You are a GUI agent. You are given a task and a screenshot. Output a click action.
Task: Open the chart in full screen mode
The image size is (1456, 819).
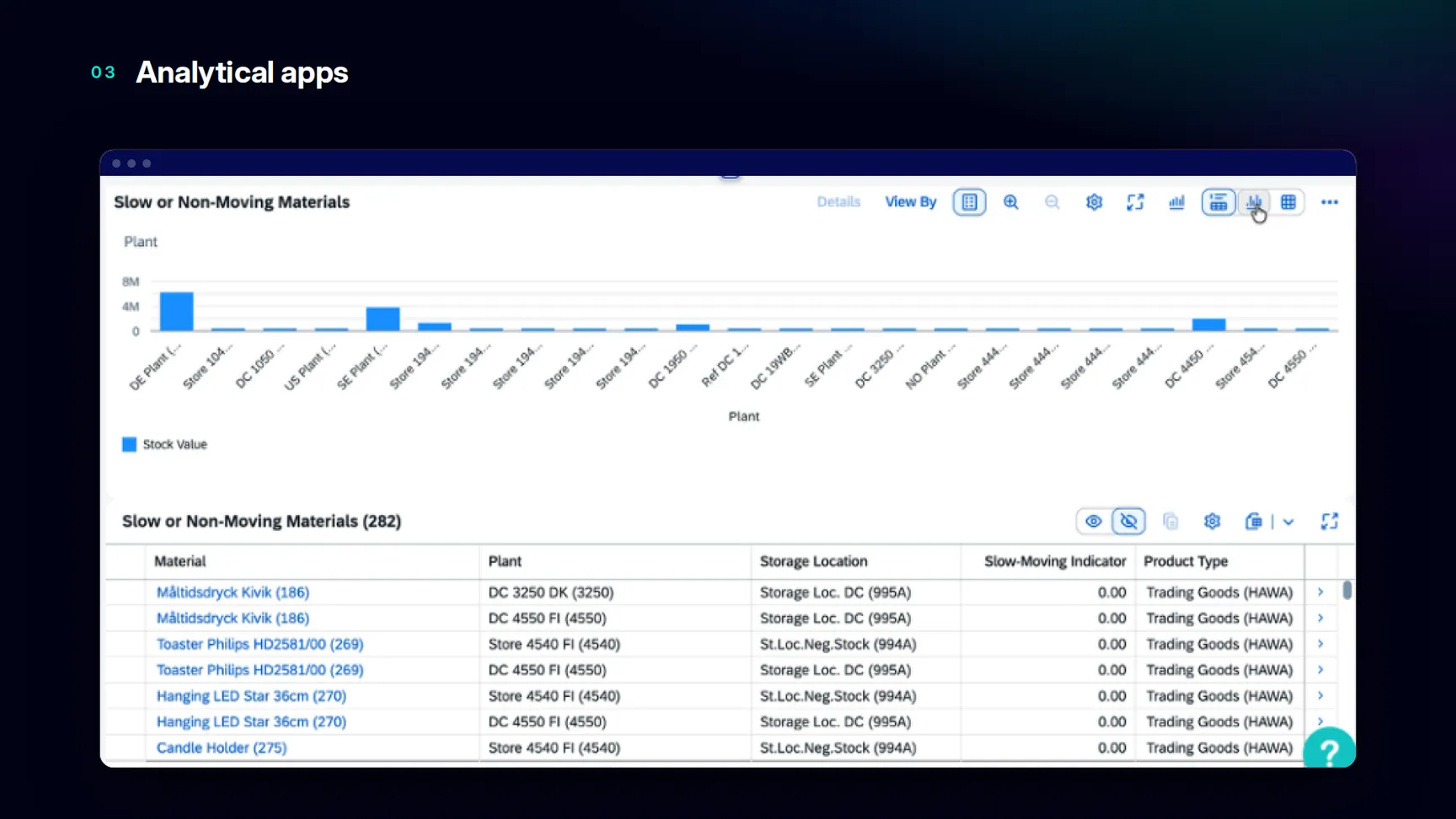click(x=1135, y=202)
